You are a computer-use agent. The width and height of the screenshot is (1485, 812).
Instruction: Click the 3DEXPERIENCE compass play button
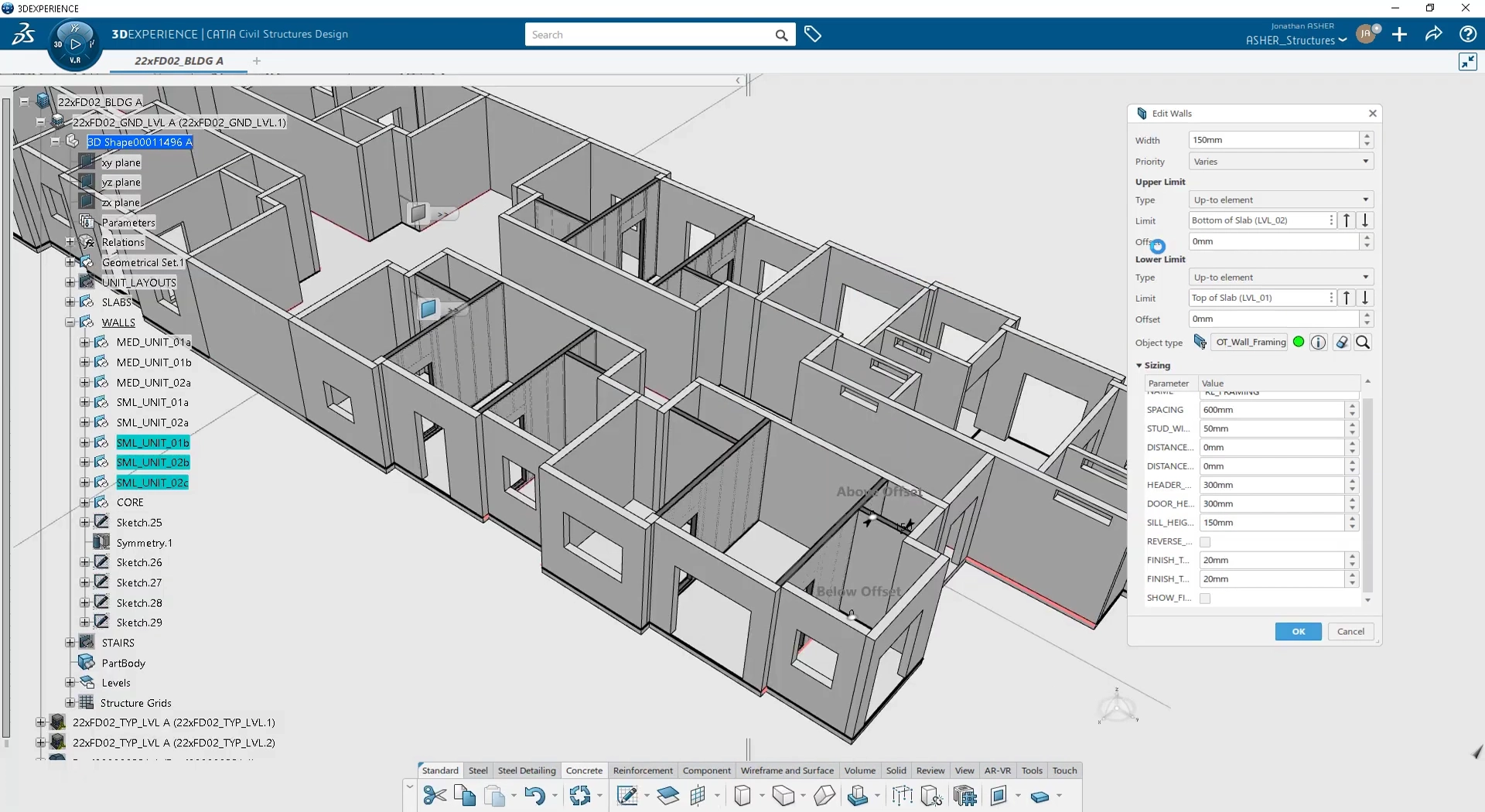[x=75, y=44]
